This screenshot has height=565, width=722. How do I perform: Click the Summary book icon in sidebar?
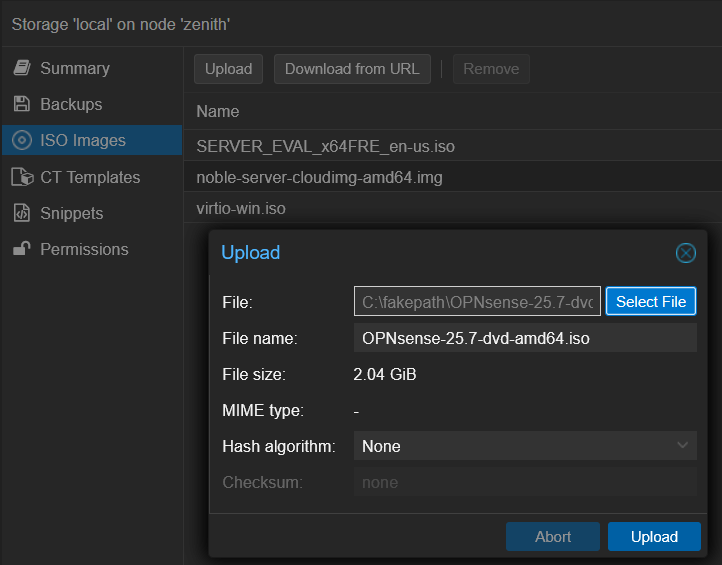pos(21,68)
